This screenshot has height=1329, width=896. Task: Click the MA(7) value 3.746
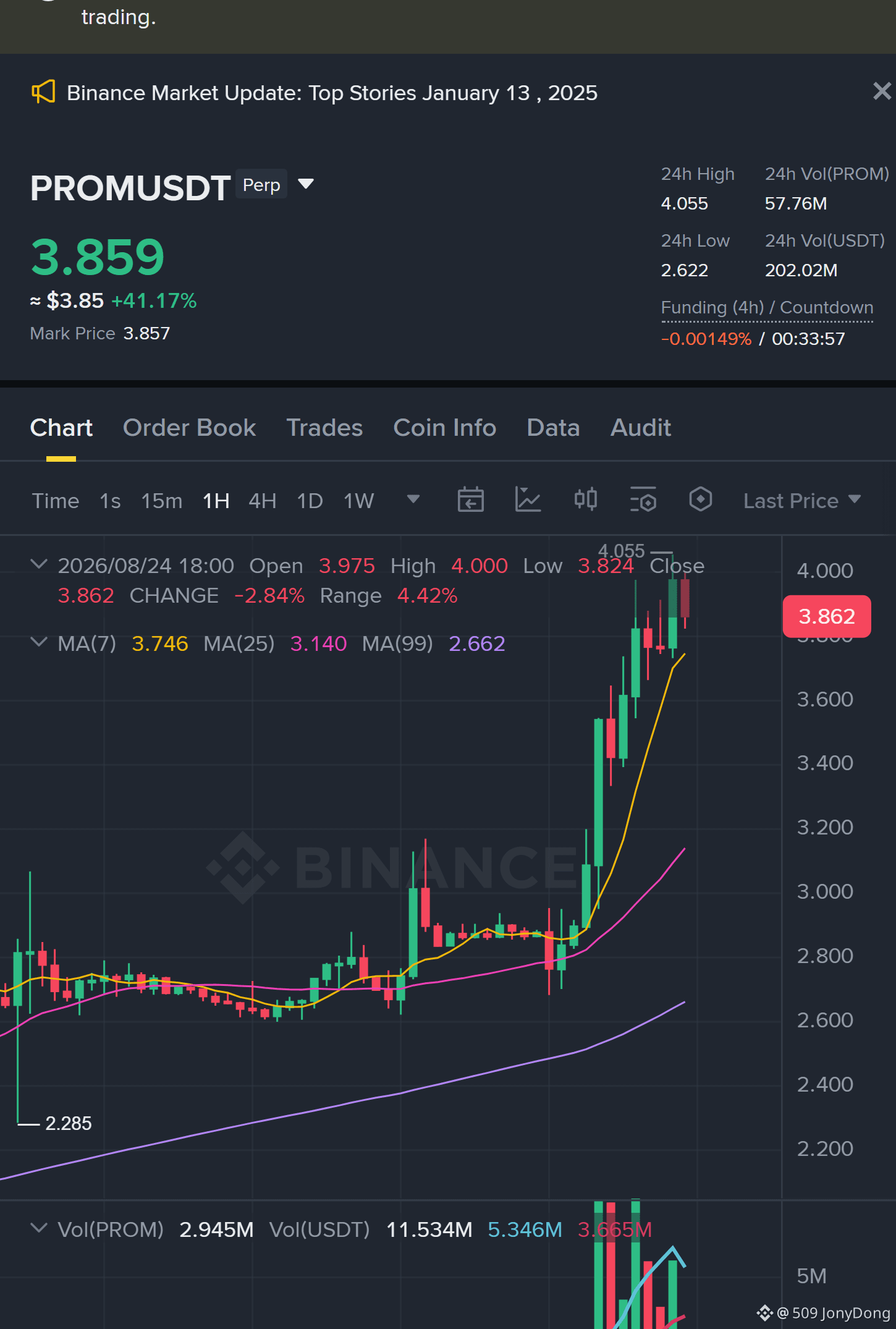click(x=160, y=643)
